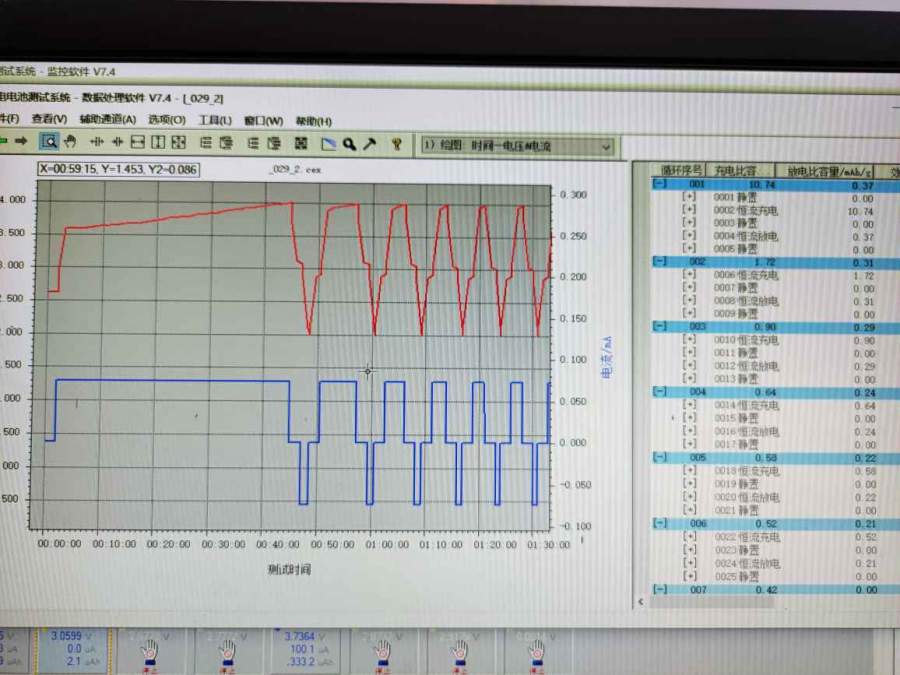Open the 查看(V) menu

click(x=49, y=119)
